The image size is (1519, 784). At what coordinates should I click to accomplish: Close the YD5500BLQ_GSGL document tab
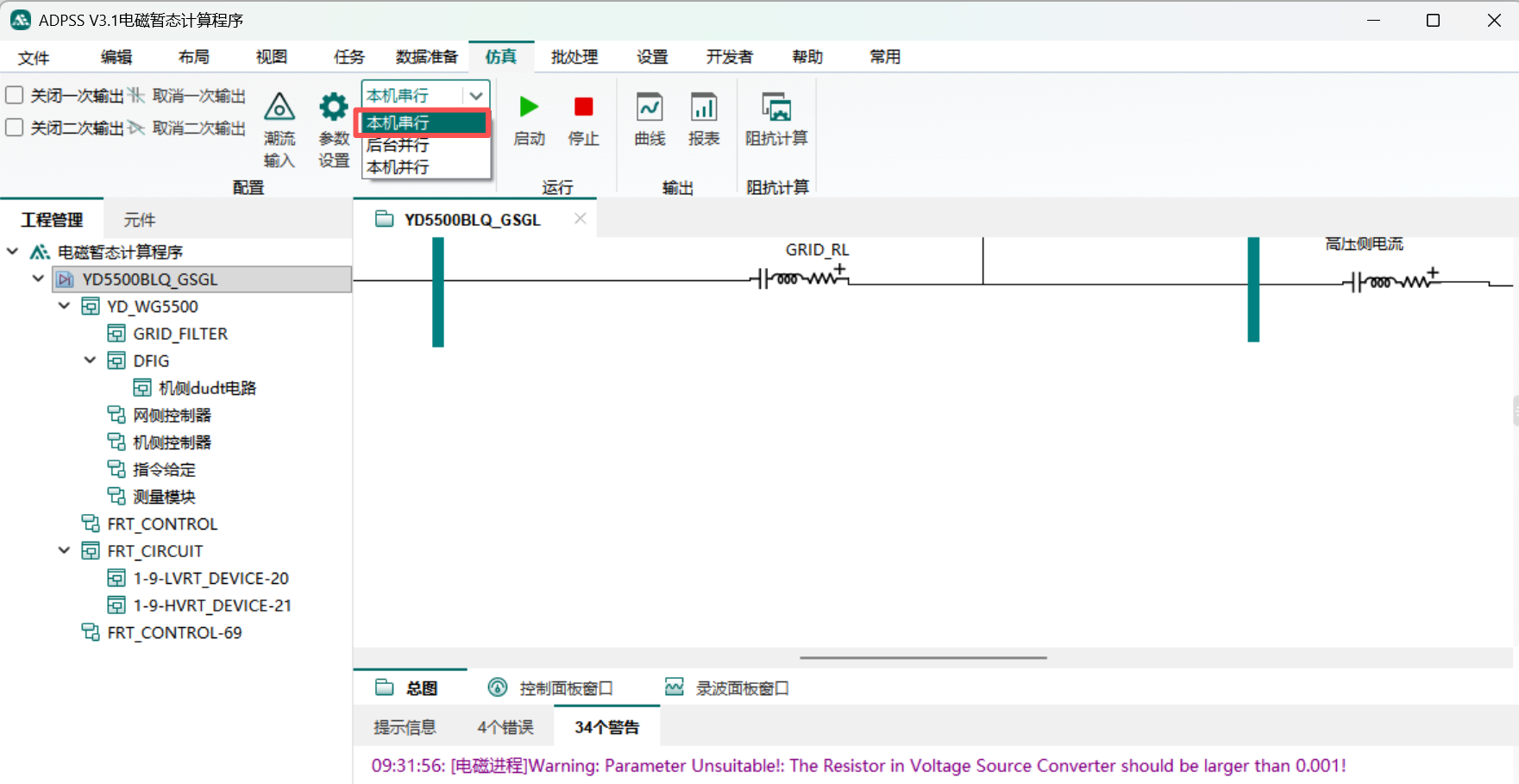(x=581, y=219)
